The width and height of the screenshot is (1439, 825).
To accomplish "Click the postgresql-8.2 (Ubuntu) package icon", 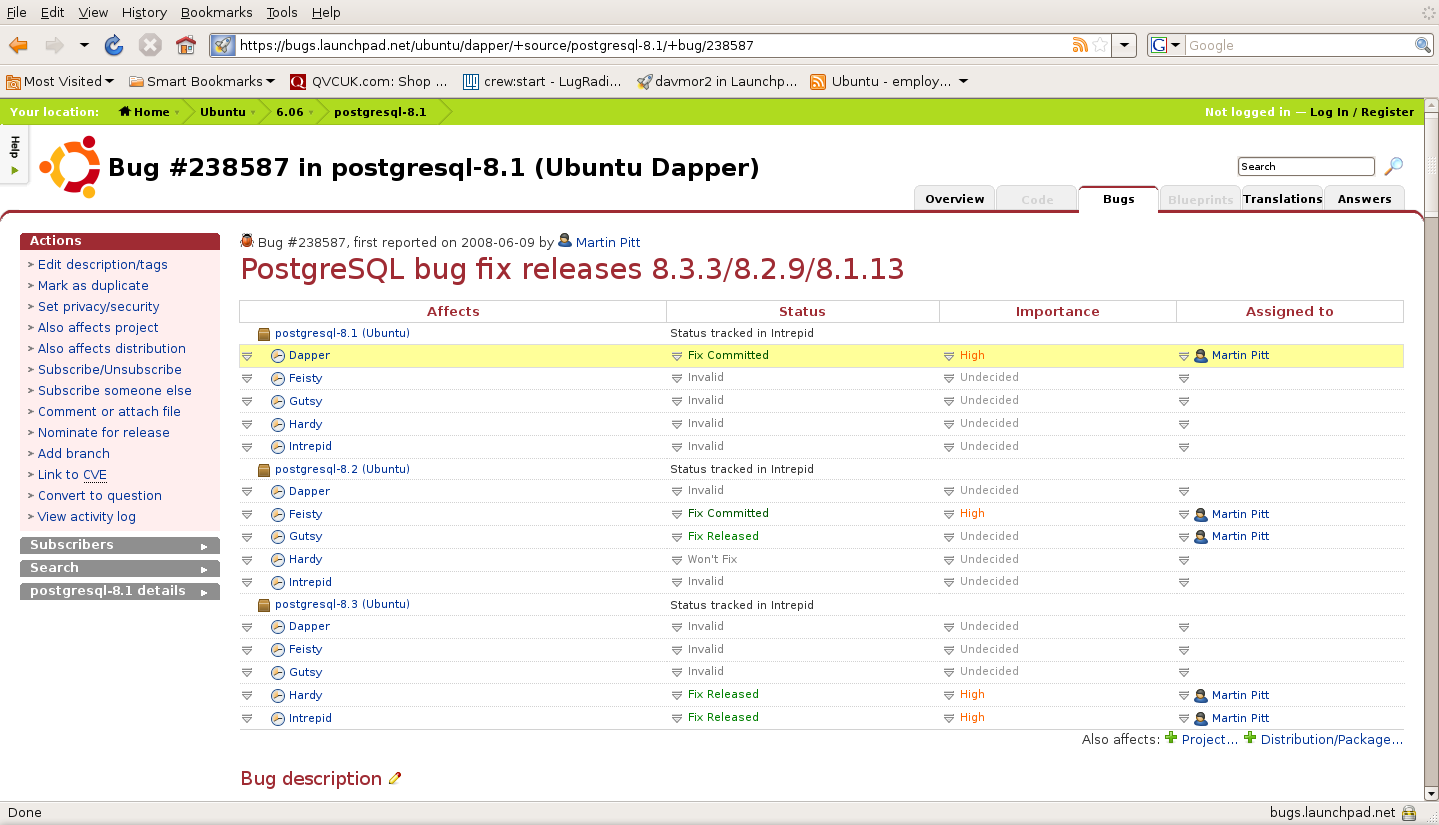I will point(264,469).
